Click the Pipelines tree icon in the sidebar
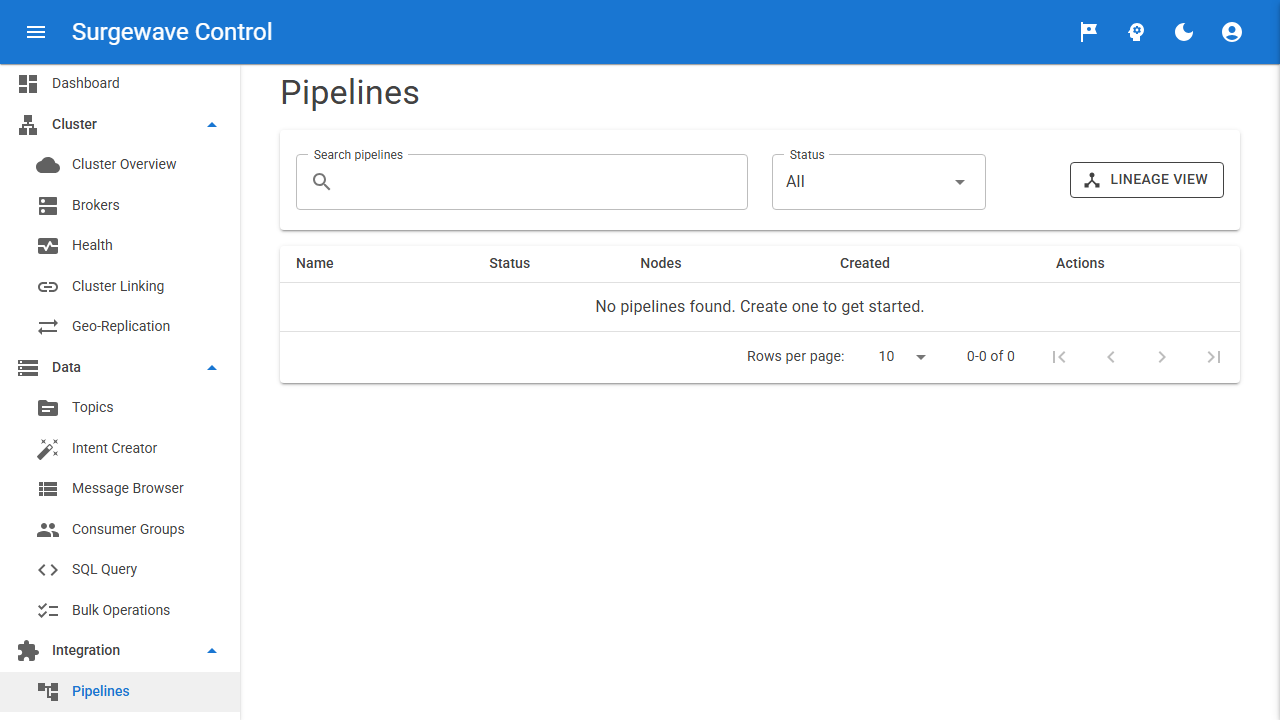The image size is (1280, 720). click(48, 692)
